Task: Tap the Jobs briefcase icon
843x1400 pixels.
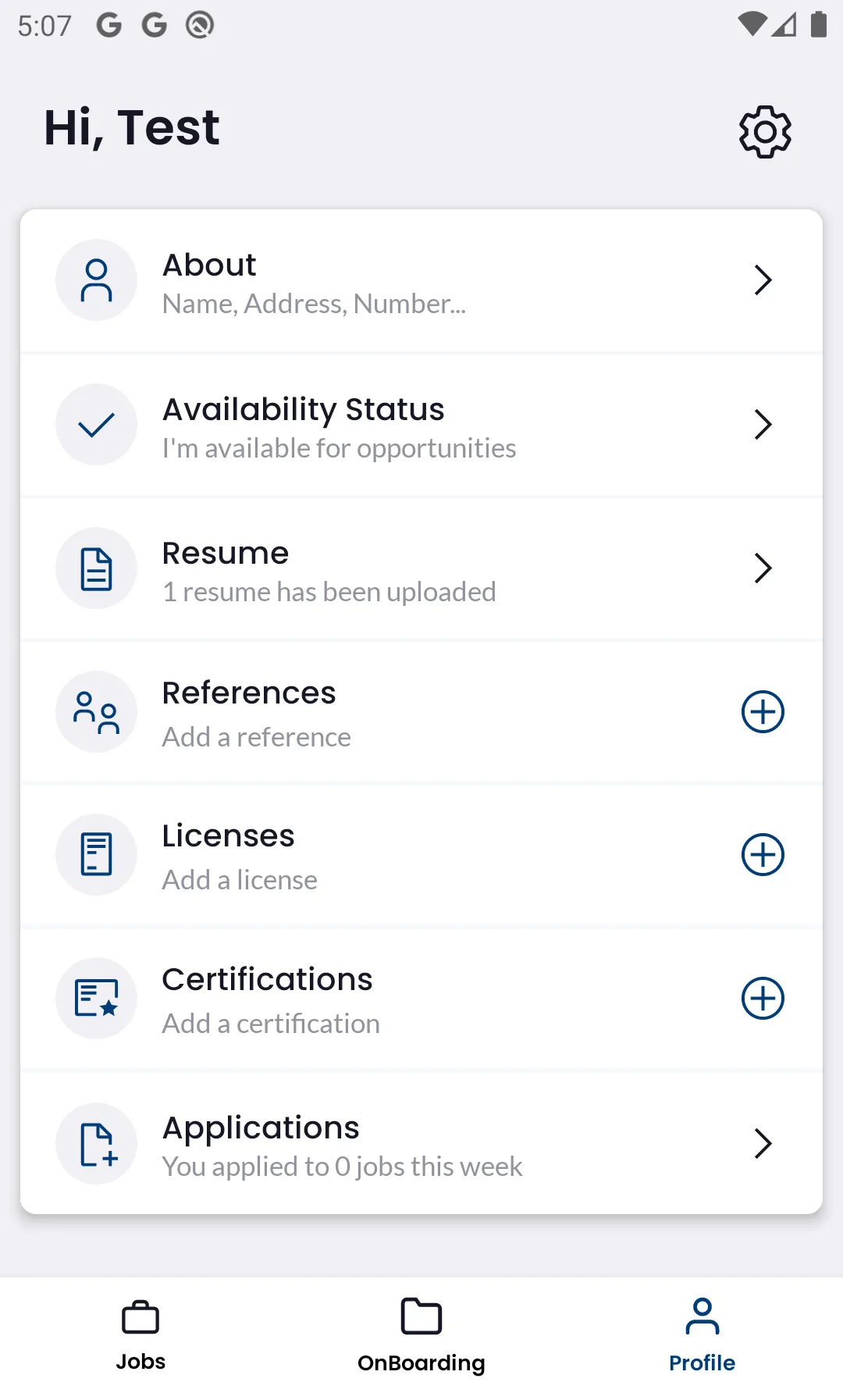Action: 140,1317
